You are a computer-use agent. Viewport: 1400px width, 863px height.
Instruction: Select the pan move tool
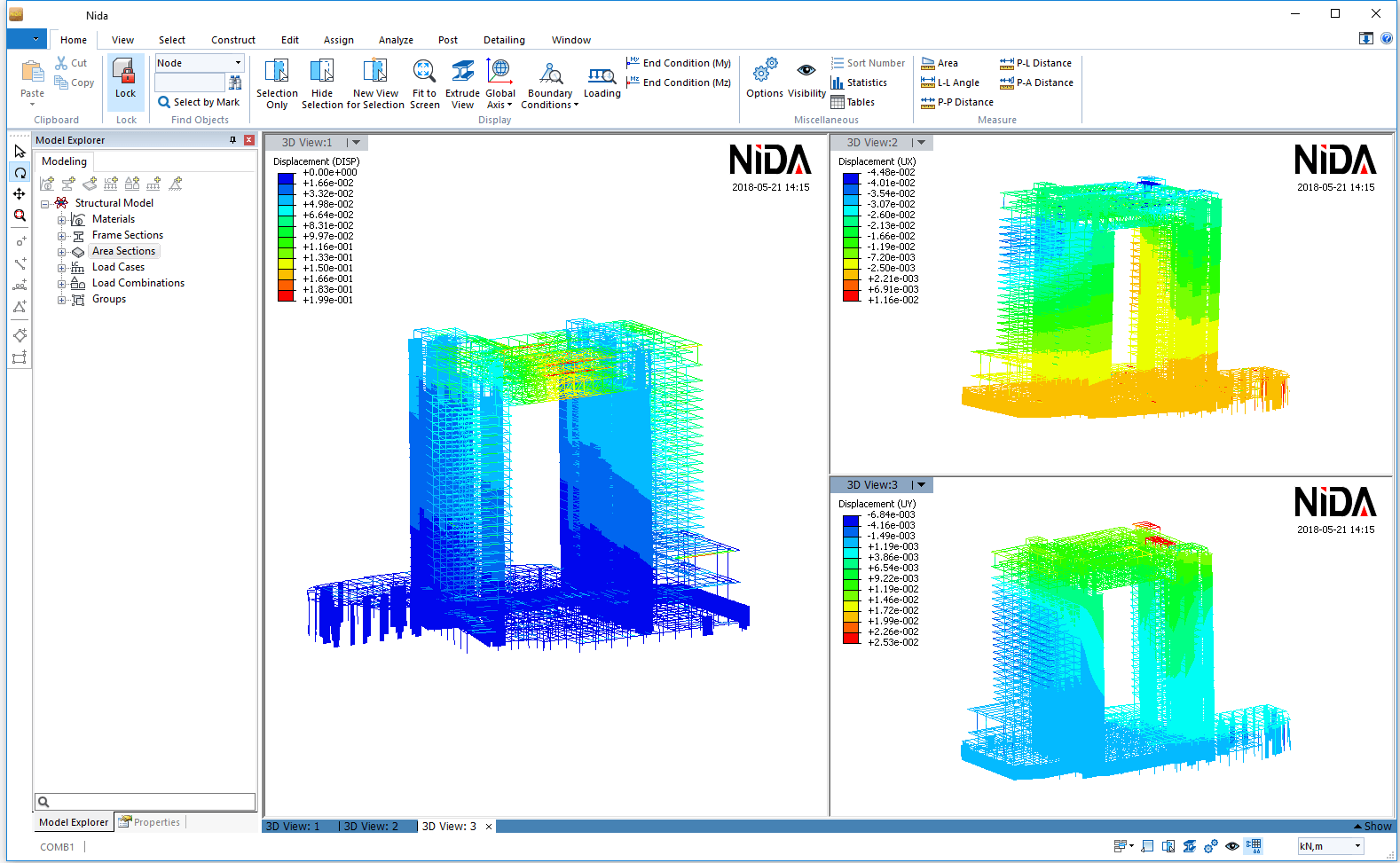click(x=20, y=194)
